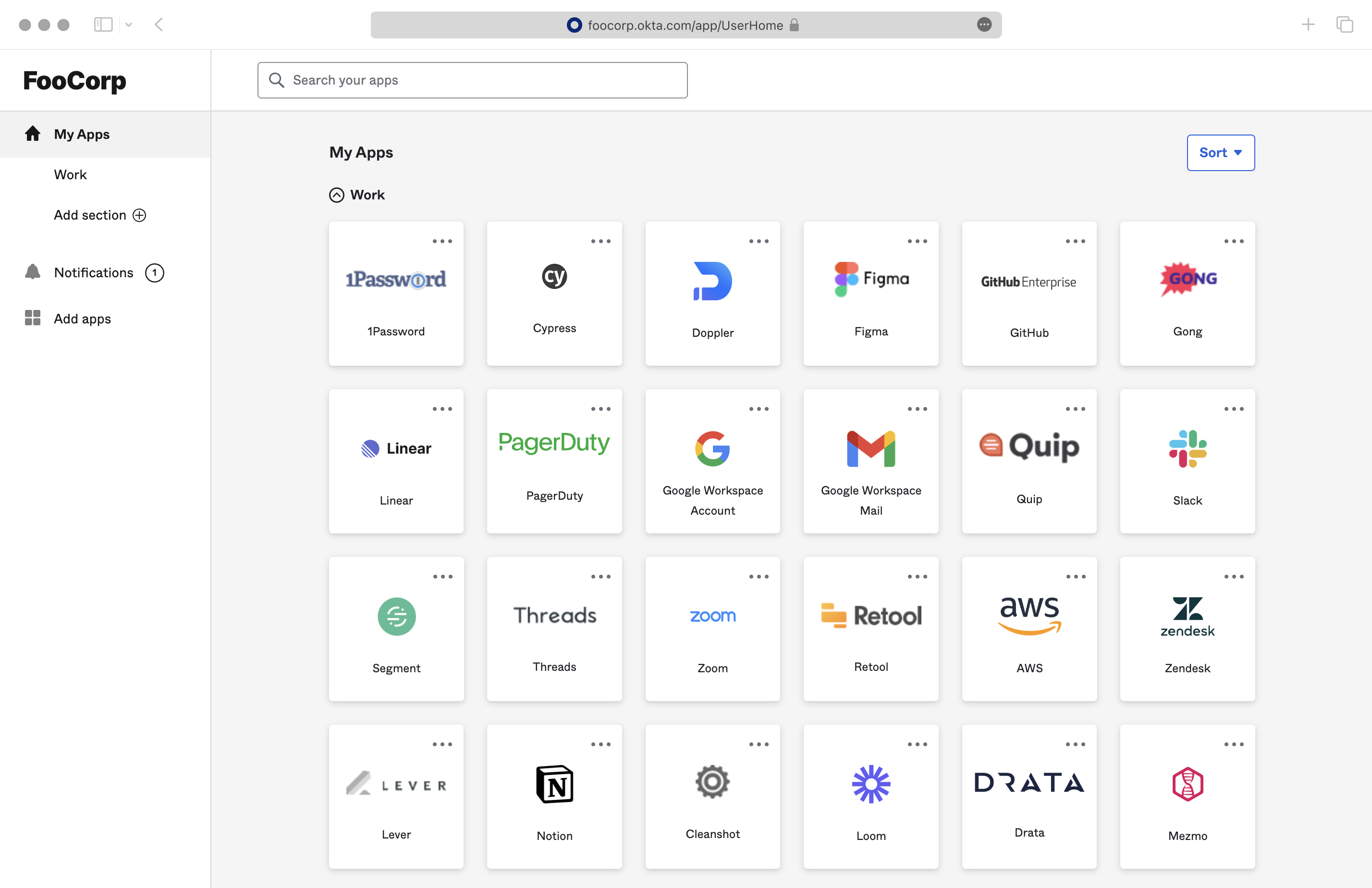This screenshot has height=888, width=1372.
Task: Open the GitHub tile three-dot menu
Action: [x=1075, y=241]
